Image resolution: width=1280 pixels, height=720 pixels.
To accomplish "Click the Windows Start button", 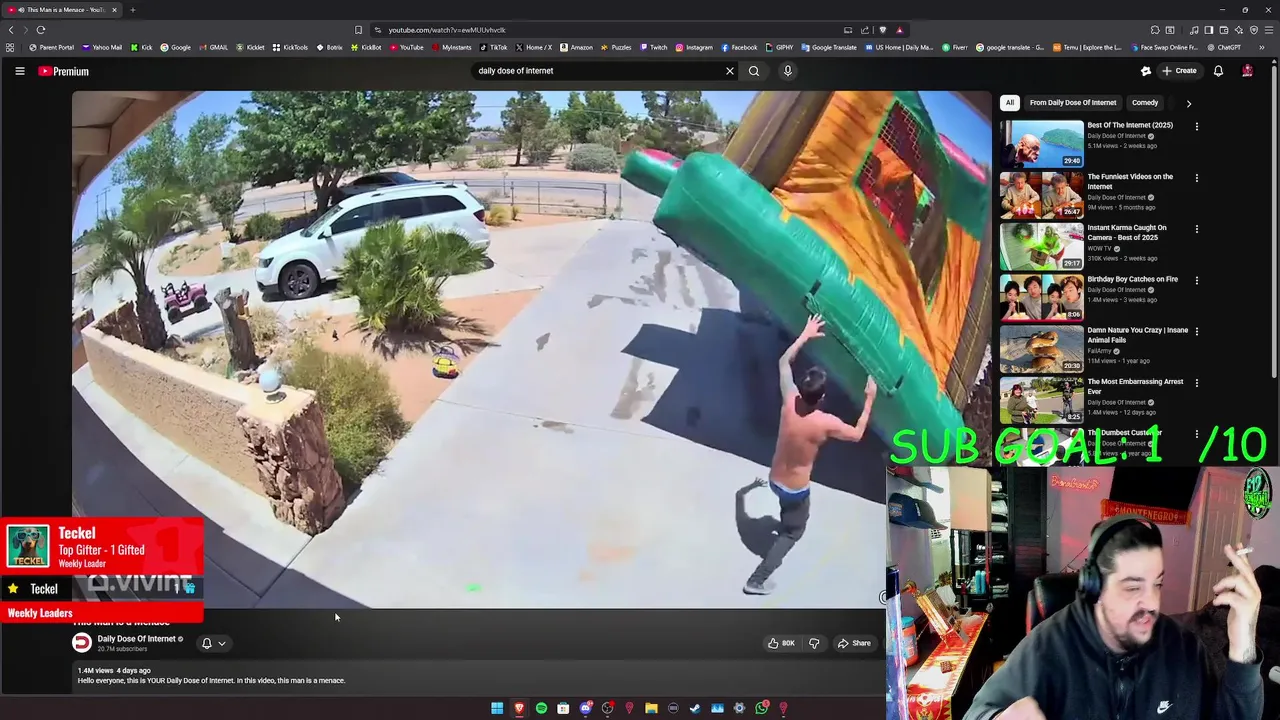I will (x=497, y=708).
